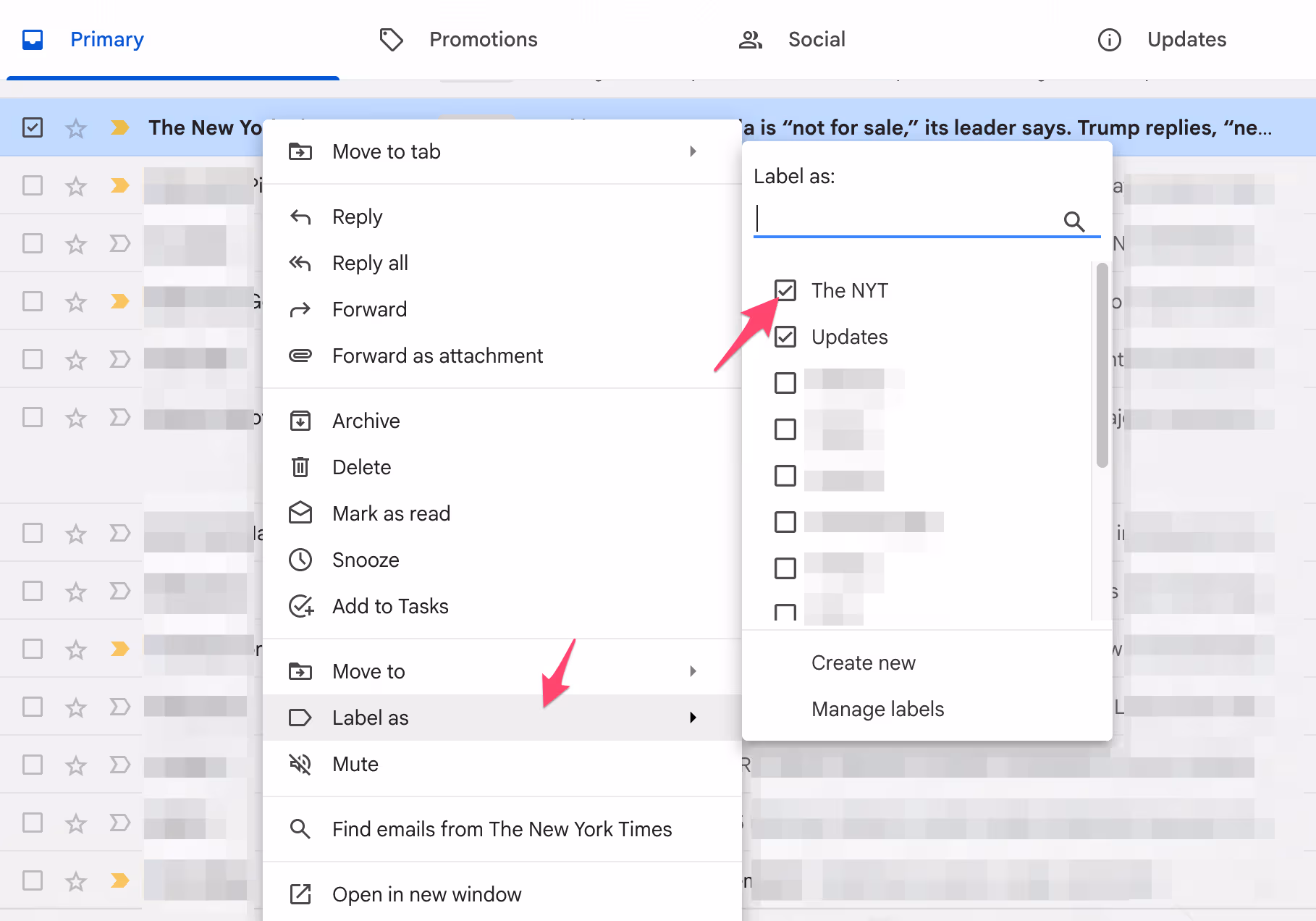Click the Social people icon

pyautogui.click(x=750, y=39)
